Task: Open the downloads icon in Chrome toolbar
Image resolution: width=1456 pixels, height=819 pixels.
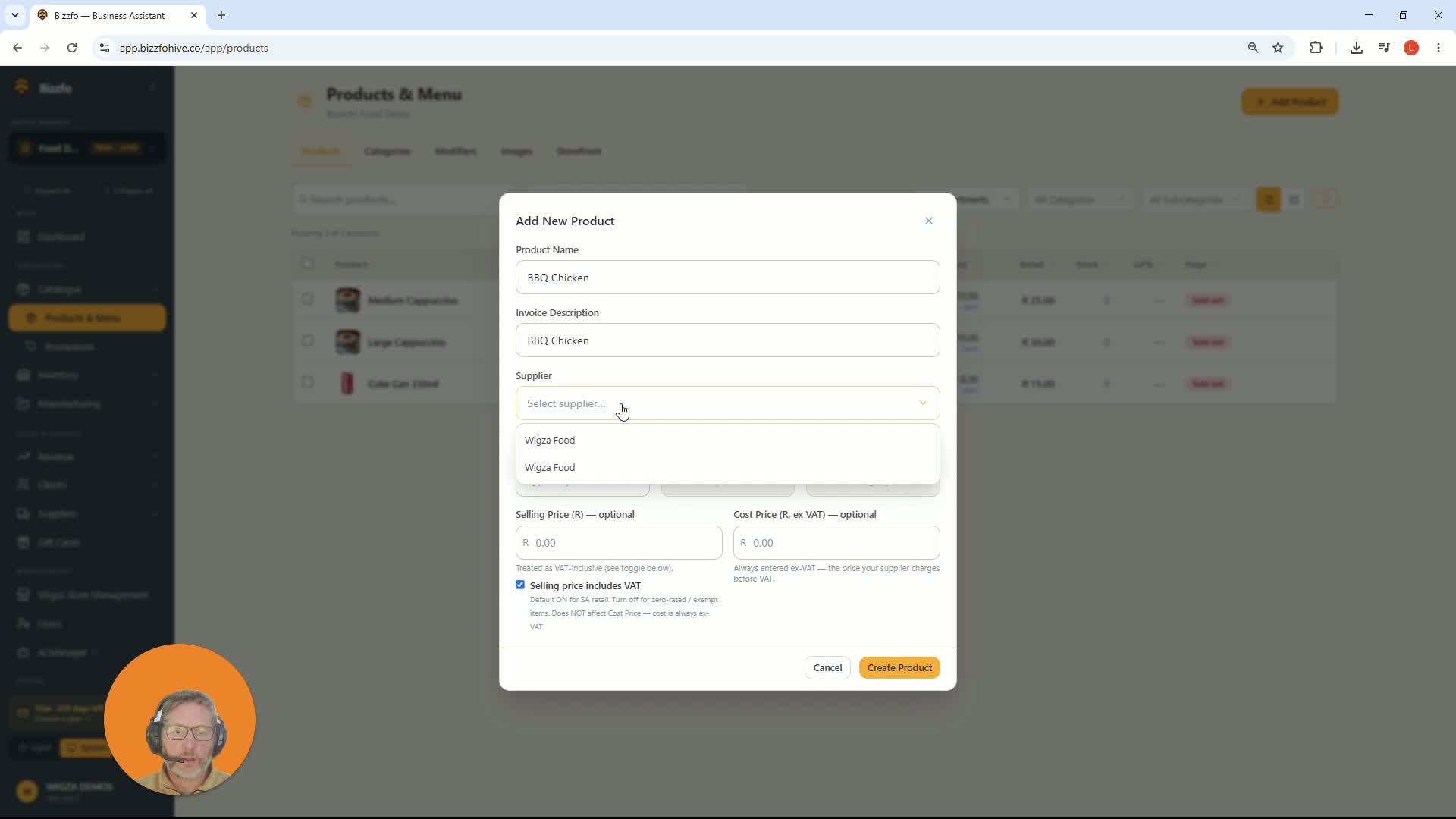Action: [x=1357, y=48]
